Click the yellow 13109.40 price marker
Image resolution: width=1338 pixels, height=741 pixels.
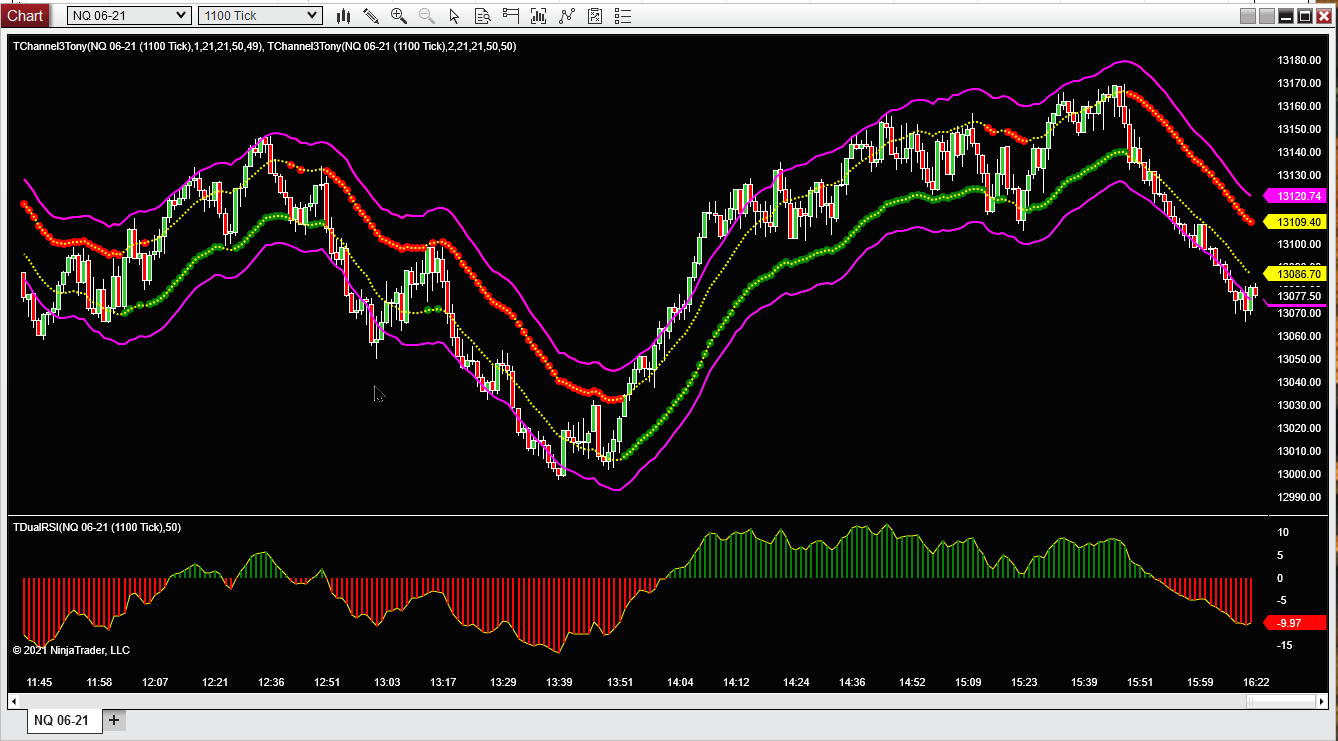pos(1295,222)
